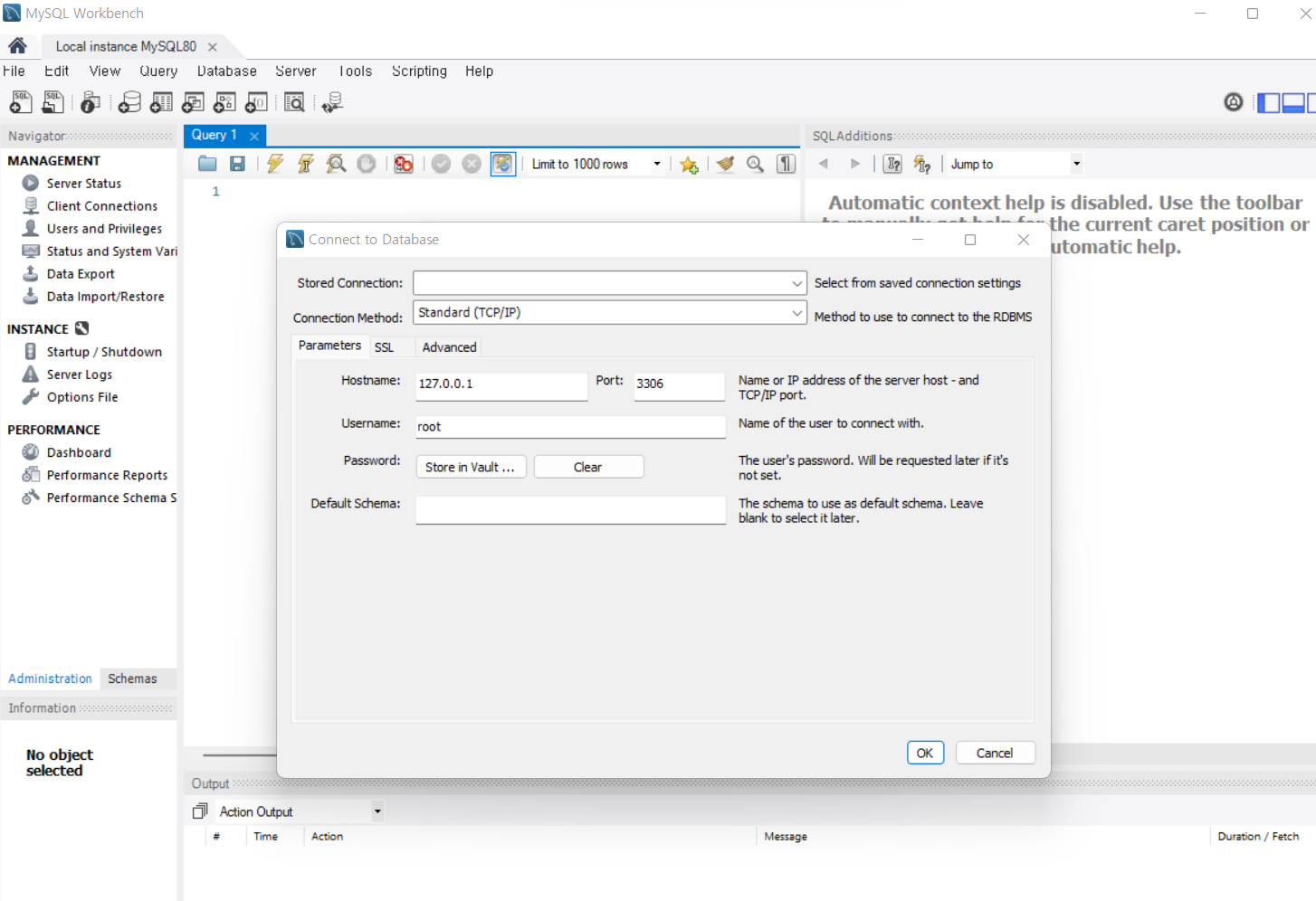1316x901 pixels.
Task: Open the Database menu
Action: coord(227,71)
